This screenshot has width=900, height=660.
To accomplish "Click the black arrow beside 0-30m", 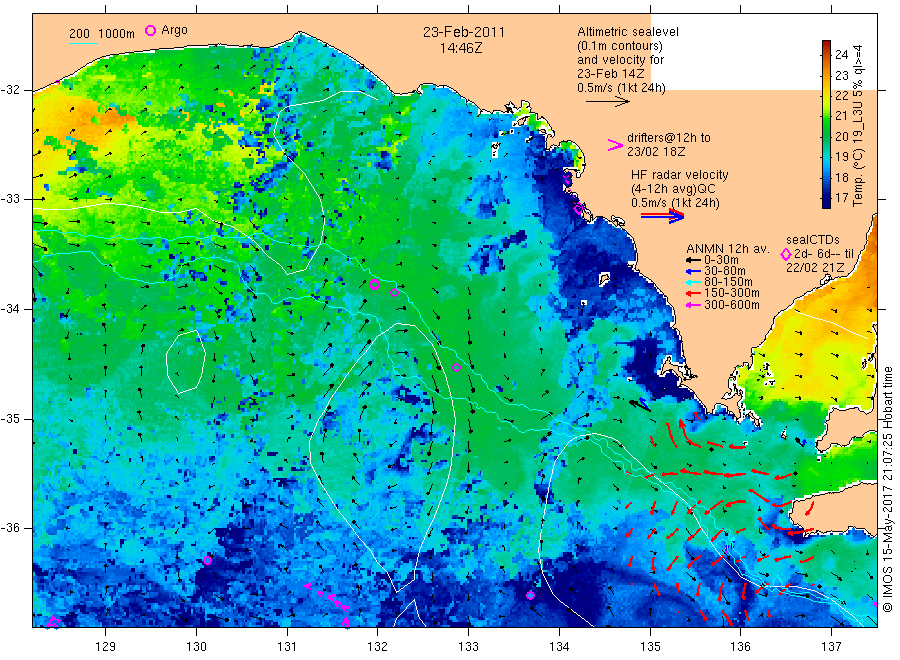I will tap(694, 260).
